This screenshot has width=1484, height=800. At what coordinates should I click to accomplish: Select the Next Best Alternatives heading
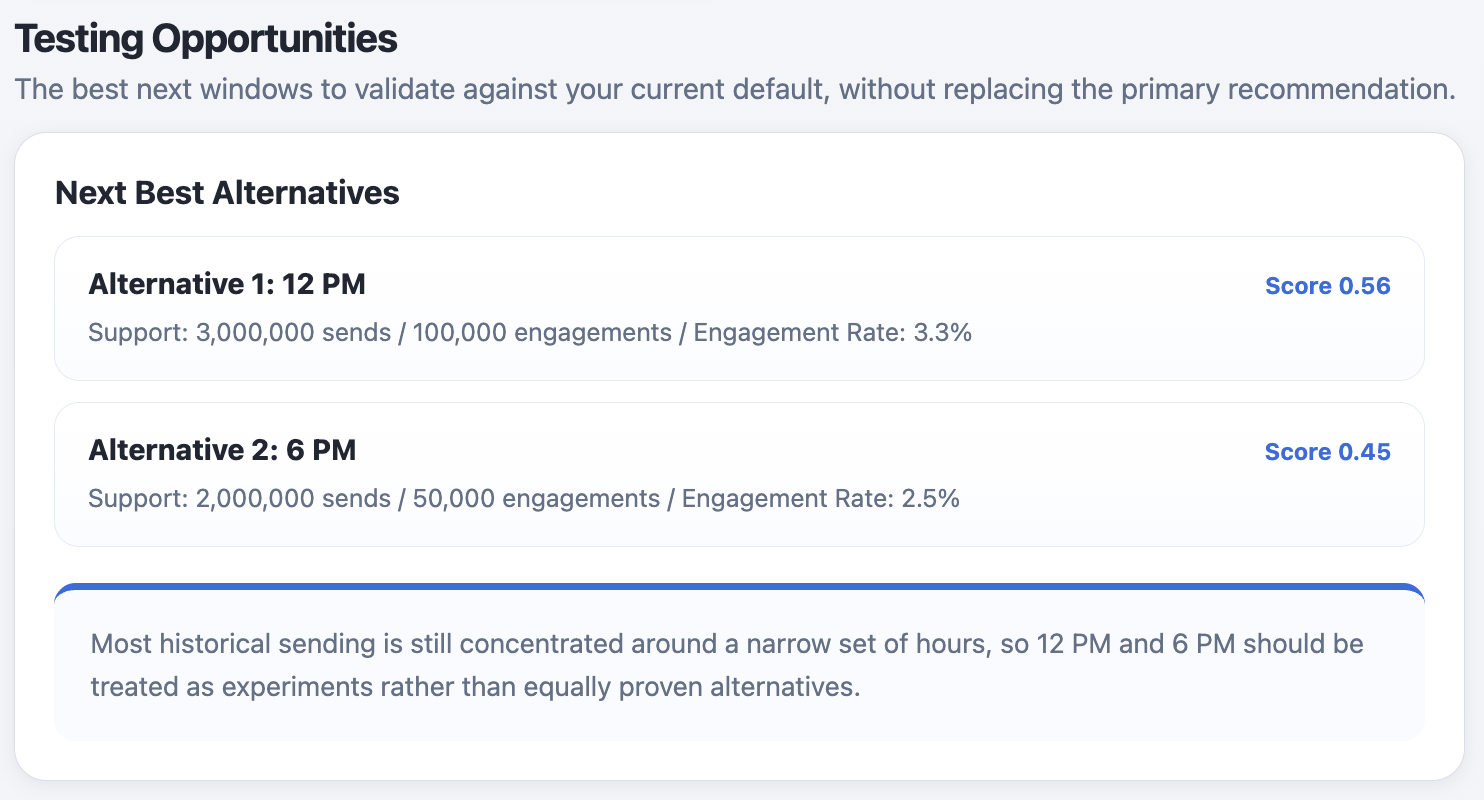227,193
